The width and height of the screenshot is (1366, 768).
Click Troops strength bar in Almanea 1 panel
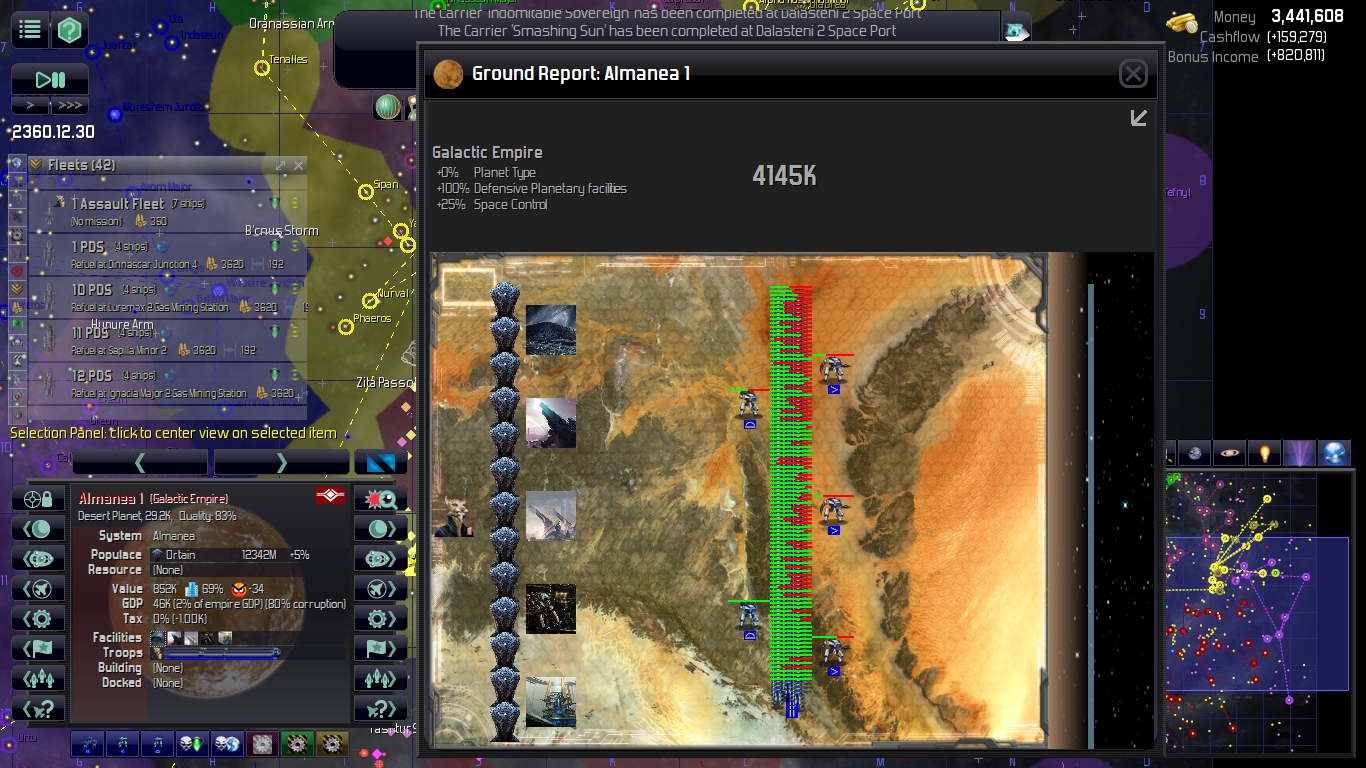point(214,653)
